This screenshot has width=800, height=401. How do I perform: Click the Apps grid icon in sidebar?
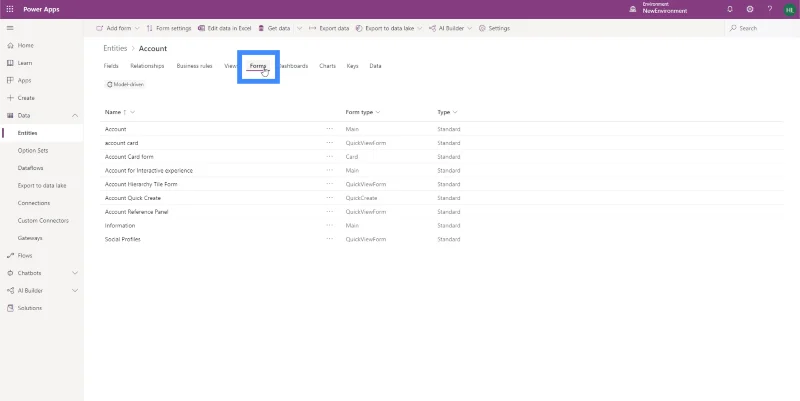pyautogui.click(x=10, y=80)
